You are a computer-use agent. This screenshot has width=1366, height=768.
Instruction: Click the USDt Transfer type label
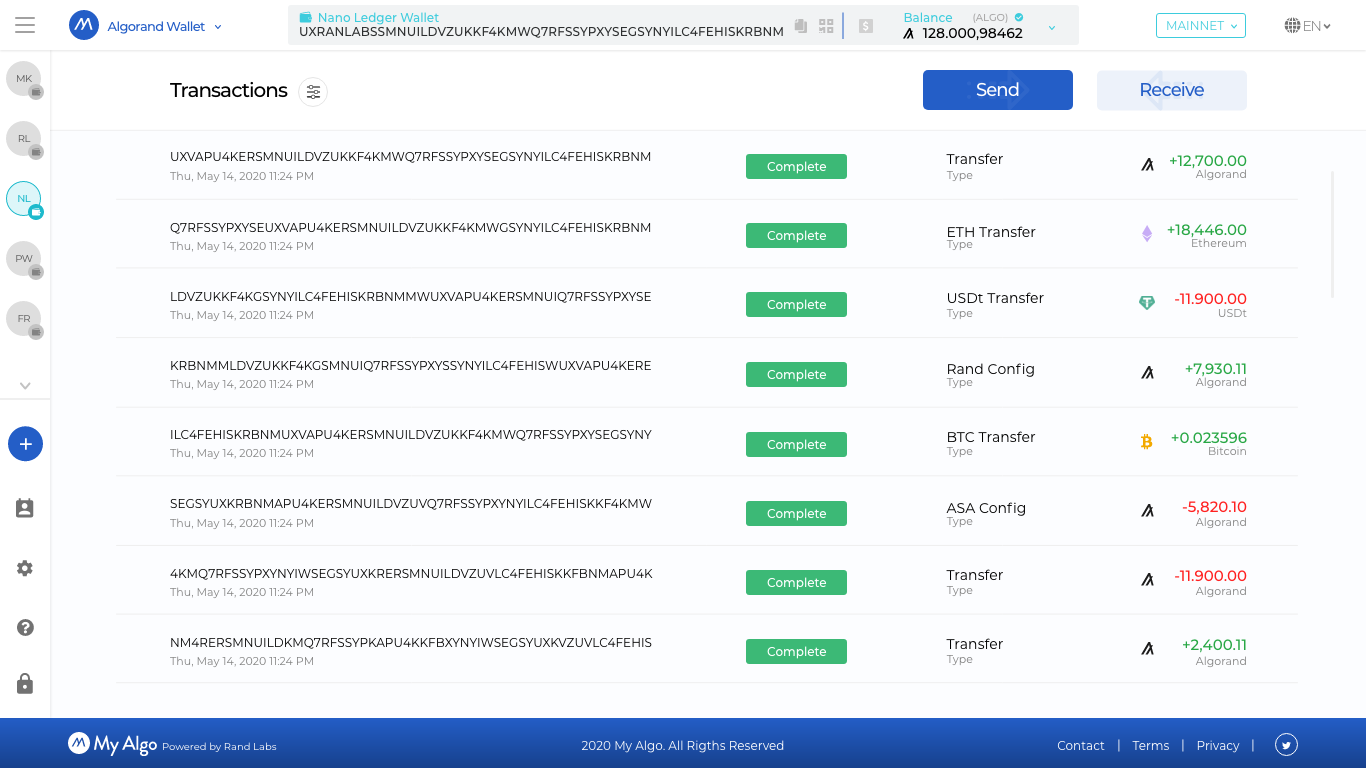click(x=995, y=298)
